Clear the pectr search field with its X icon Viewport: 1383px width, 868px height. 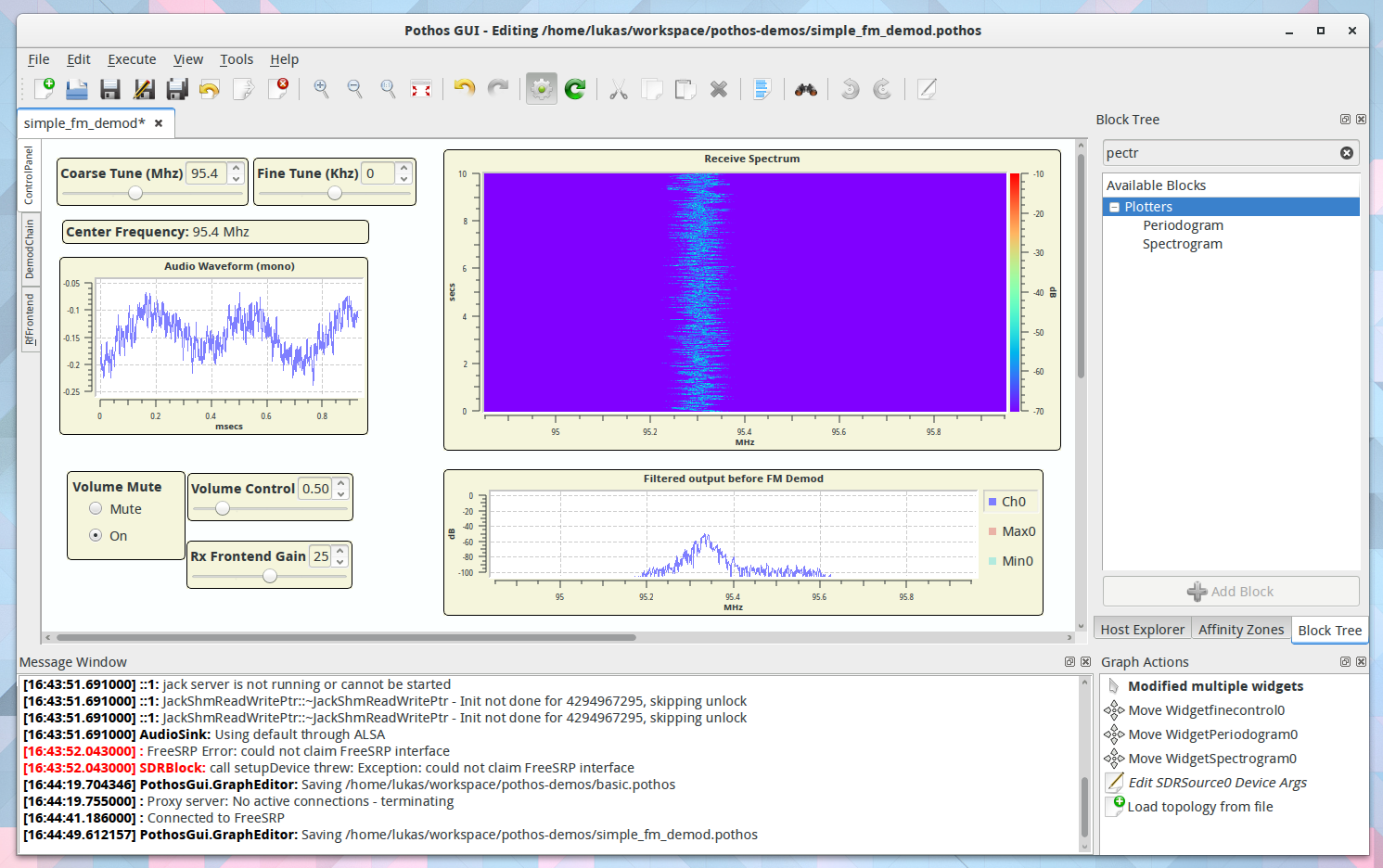click(x=1346, y=152)
